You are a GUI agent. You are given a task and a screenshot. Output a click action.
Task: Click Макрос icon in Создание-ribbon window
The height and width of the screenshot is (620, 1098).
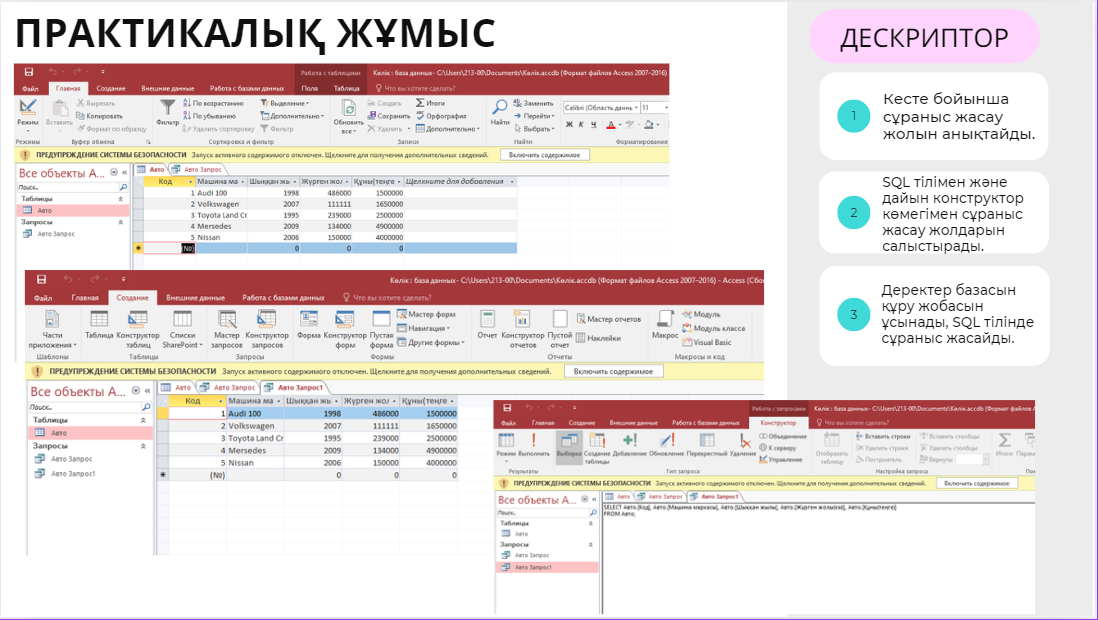click(665, 319)
